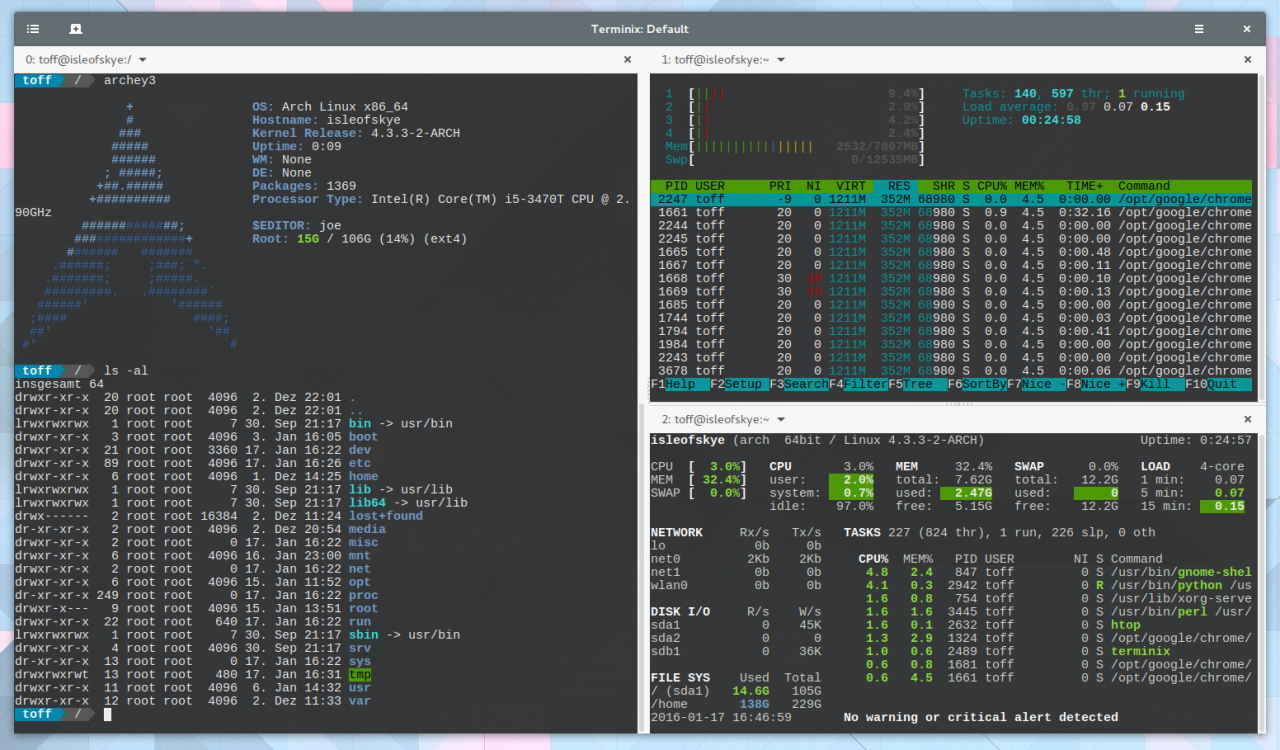Open htop F2 Setup
The width and height of the screenshot is (1280, 750).
(739, 384)
